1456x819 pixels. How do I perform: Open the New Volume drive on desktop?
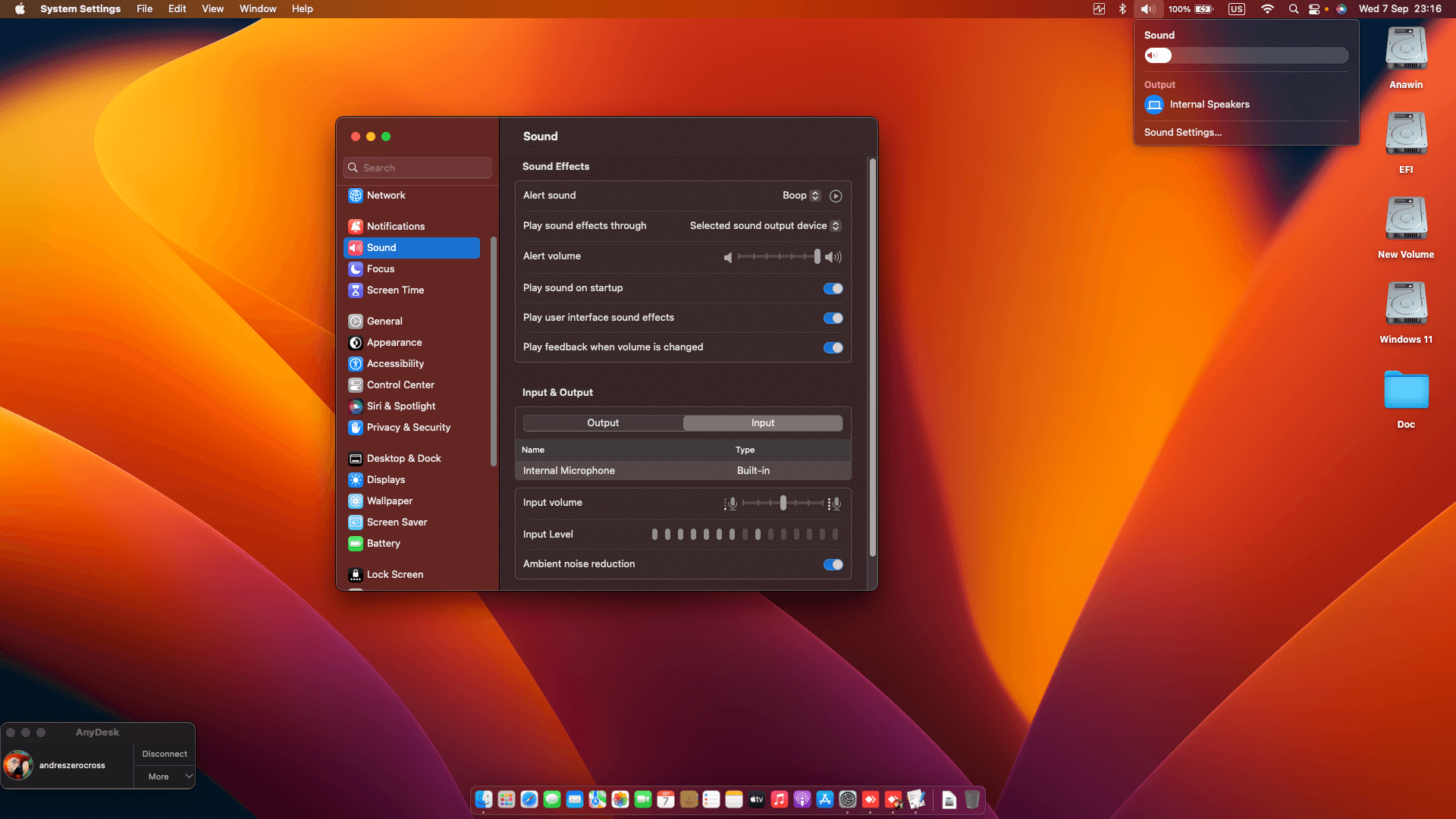(x=1406, y=227)
